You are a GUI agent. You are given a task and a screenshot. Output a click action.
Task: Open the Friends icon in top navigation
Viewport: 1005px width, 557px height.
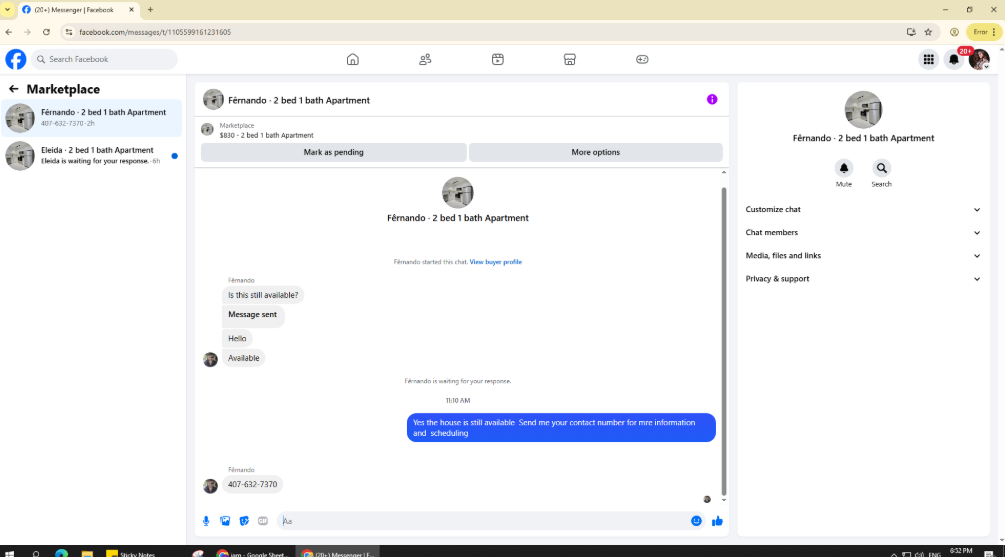pyautogui.click(x=425, y=60)
